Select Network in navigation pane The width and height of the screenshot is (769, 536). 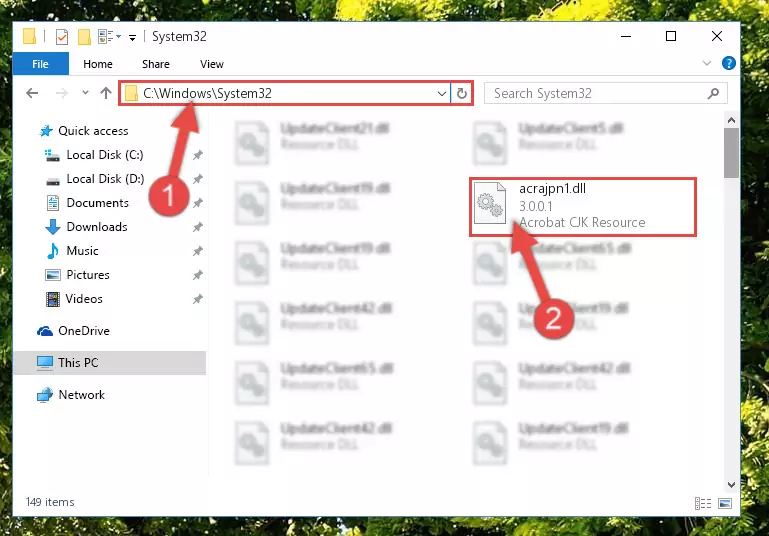tap(81, 395)
